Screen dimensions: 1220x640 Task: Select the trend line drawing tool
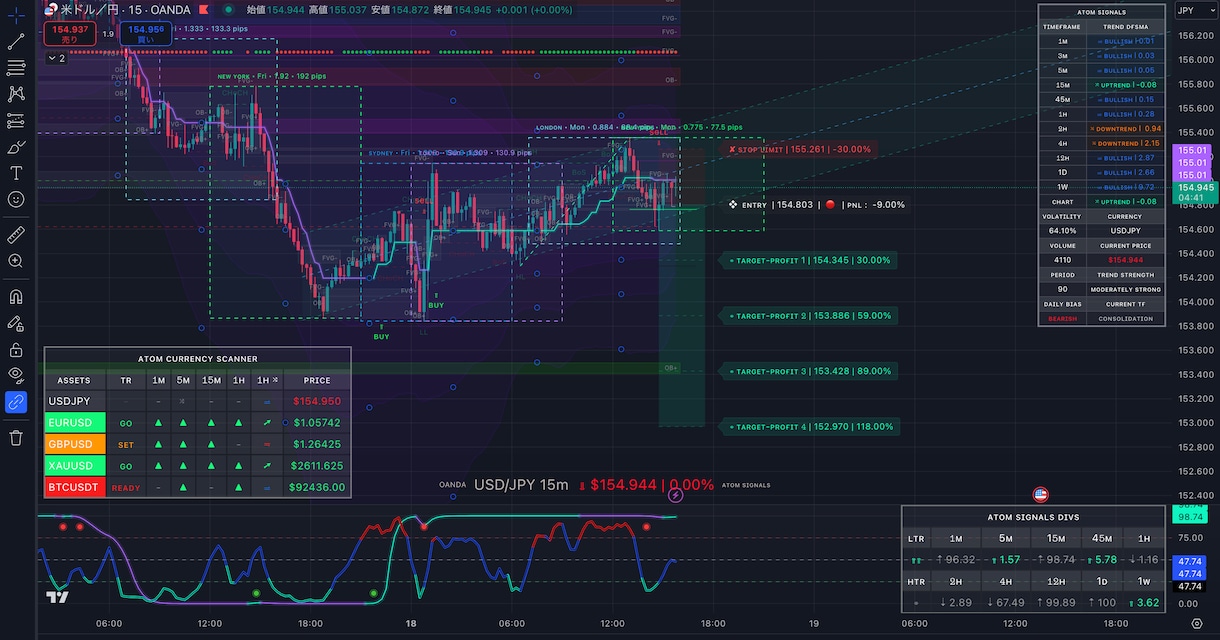tap(16, 42)
